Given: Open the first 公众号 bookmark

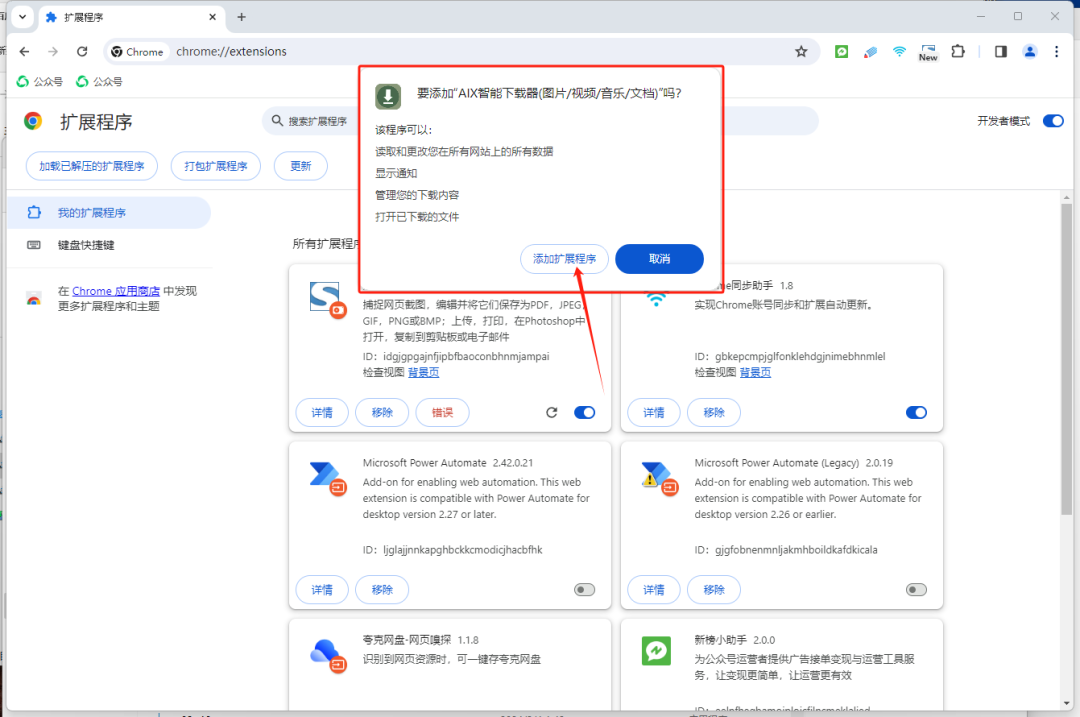Looking at the screenshot, I should click(39, 82).
